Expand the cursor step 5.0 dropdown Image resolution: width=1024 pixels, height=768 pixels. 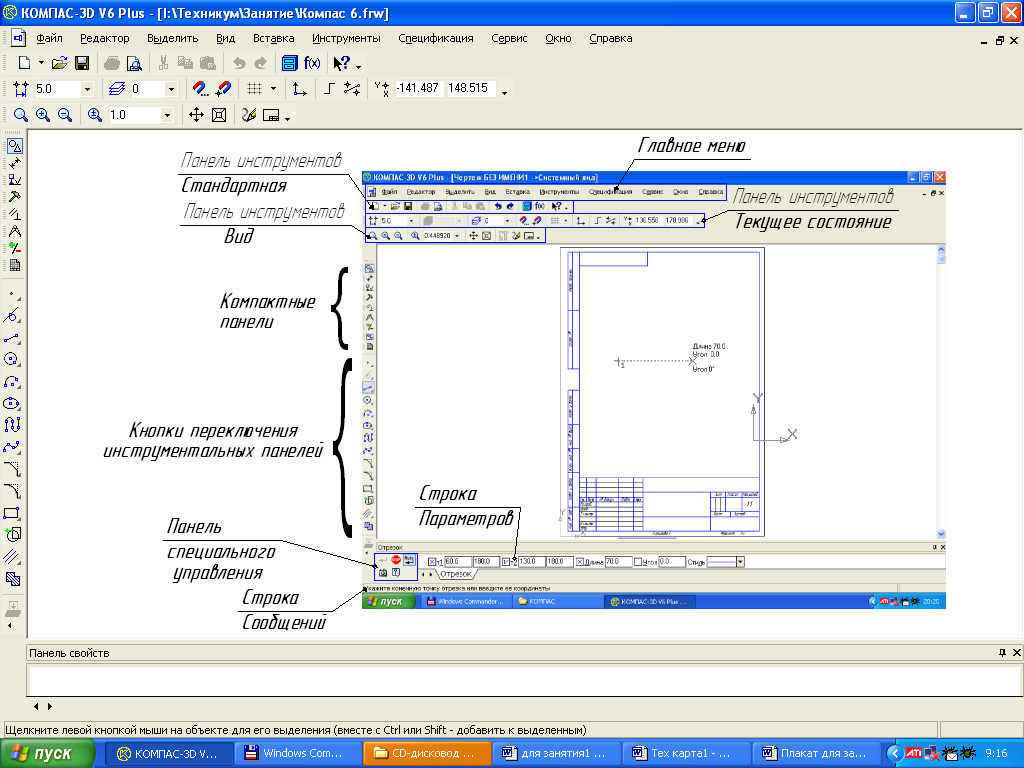pos(87,89)
